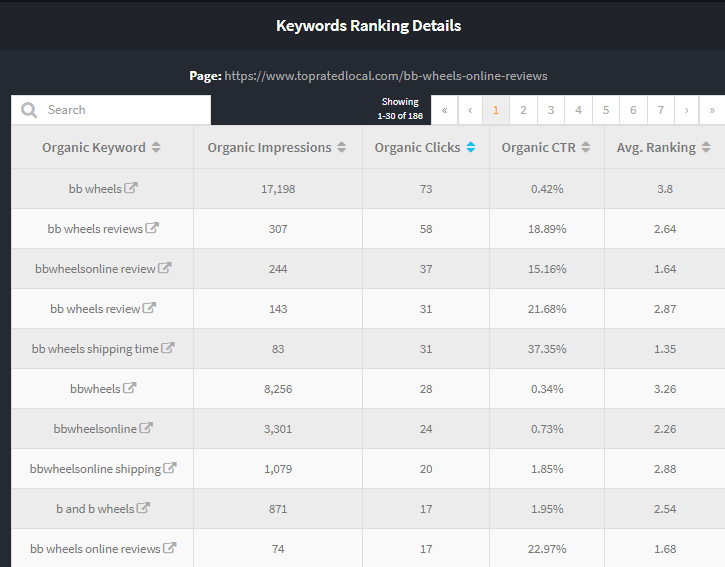Click average ranking value 3.8

[x=665, y=189]
